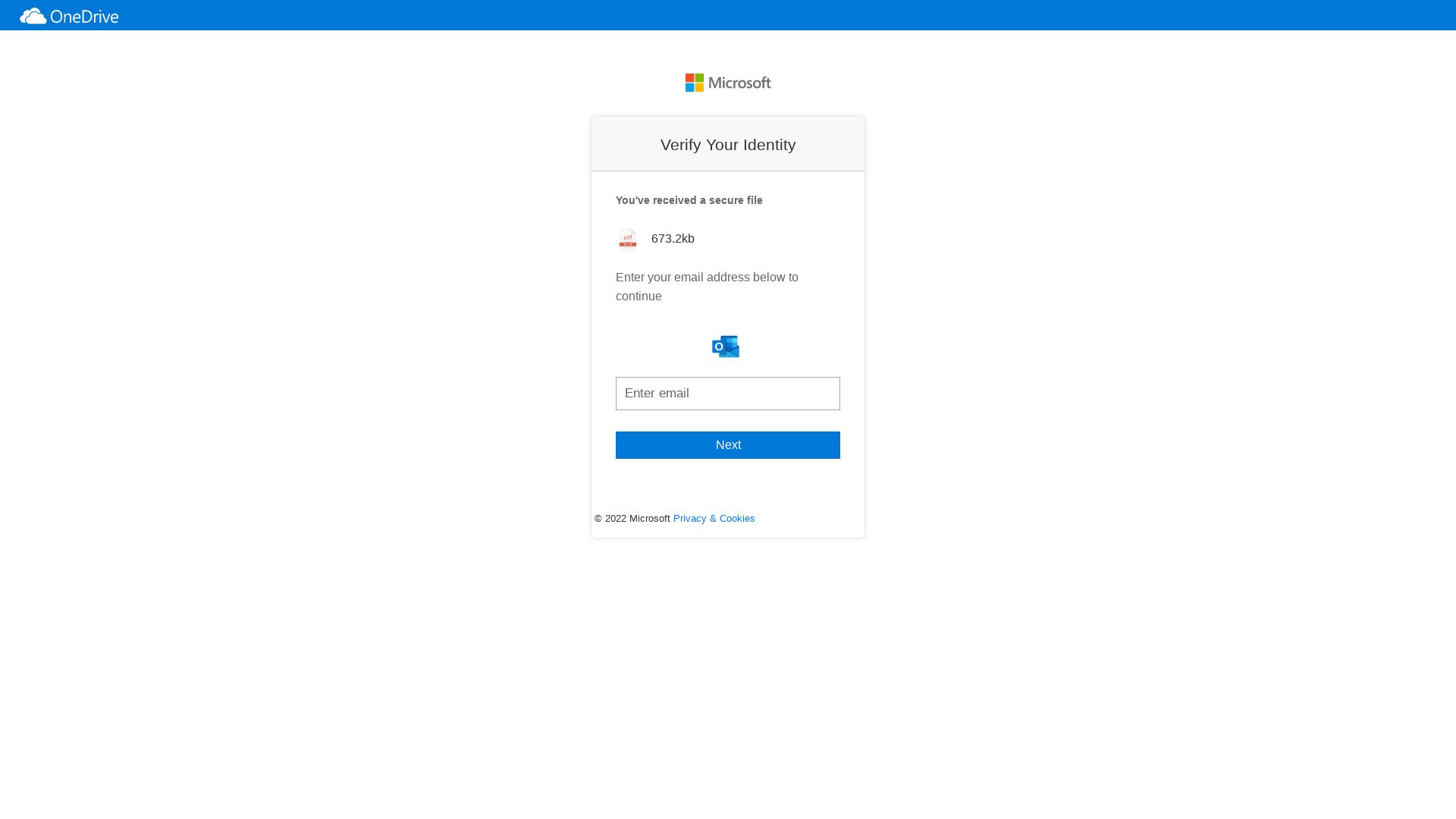The image size is (1456, 819).
Task: Click the OneDrive wordmark in header
Action: pos(84,17)
